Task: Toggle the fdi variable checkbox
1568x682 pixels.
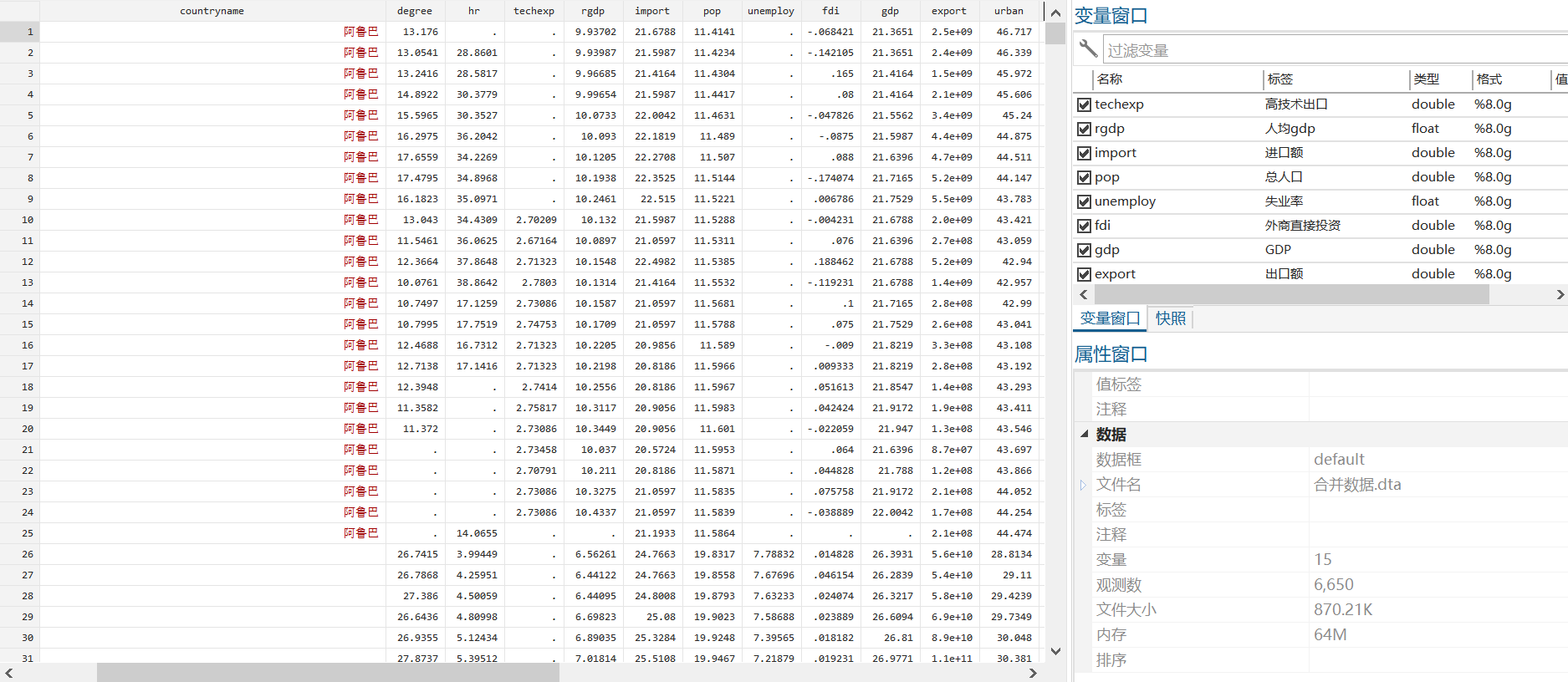Action: coord(1084,226)
